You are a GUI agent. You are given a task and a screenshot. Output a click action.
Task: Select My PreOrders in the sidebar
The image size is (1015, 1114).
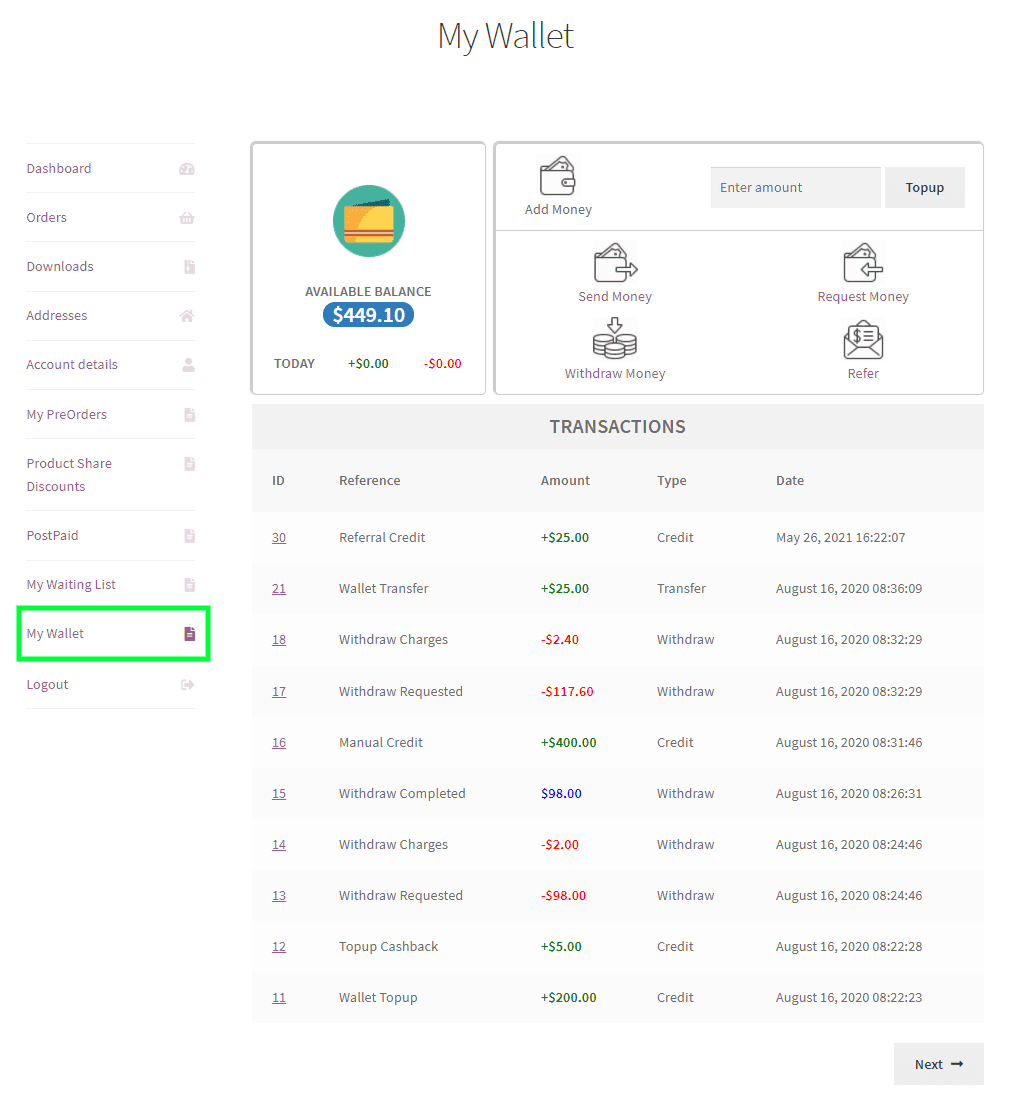(66, 413)
